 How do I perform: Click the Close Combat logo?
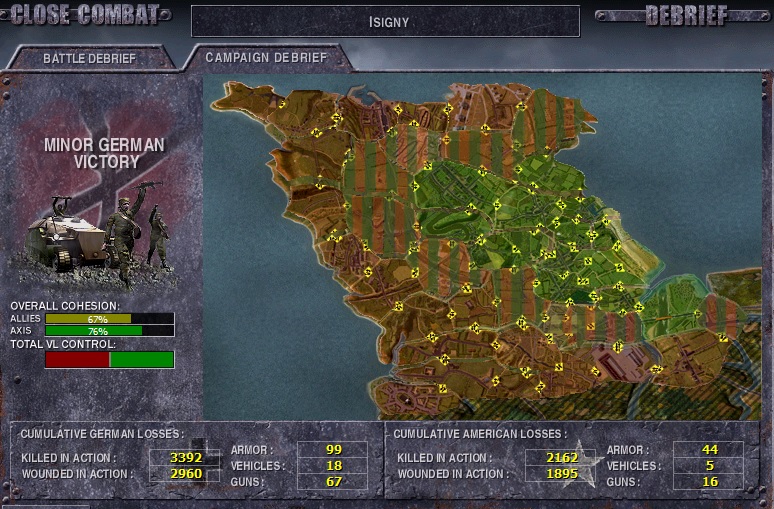tap(85, 14)
